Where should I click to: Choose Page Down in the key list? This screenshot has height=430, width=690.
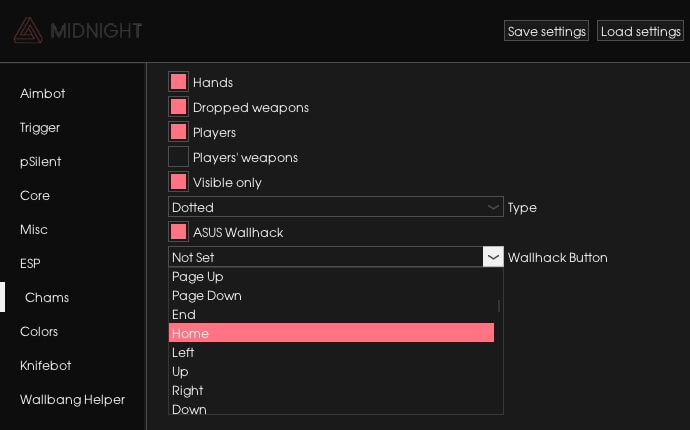(331, 295)
